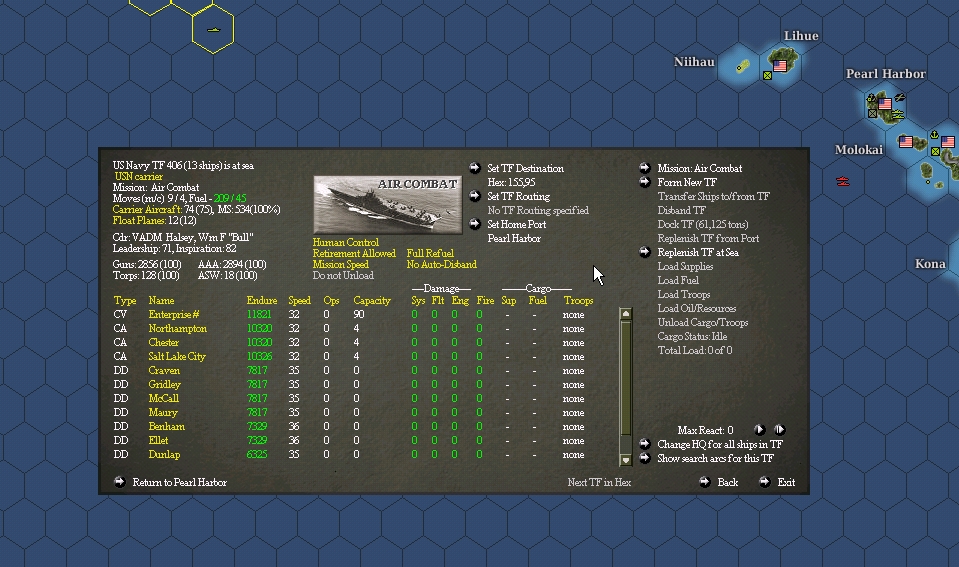Click the Capacity column header
The height and width of the screenshot is (567, 959).
pos(371,300)
